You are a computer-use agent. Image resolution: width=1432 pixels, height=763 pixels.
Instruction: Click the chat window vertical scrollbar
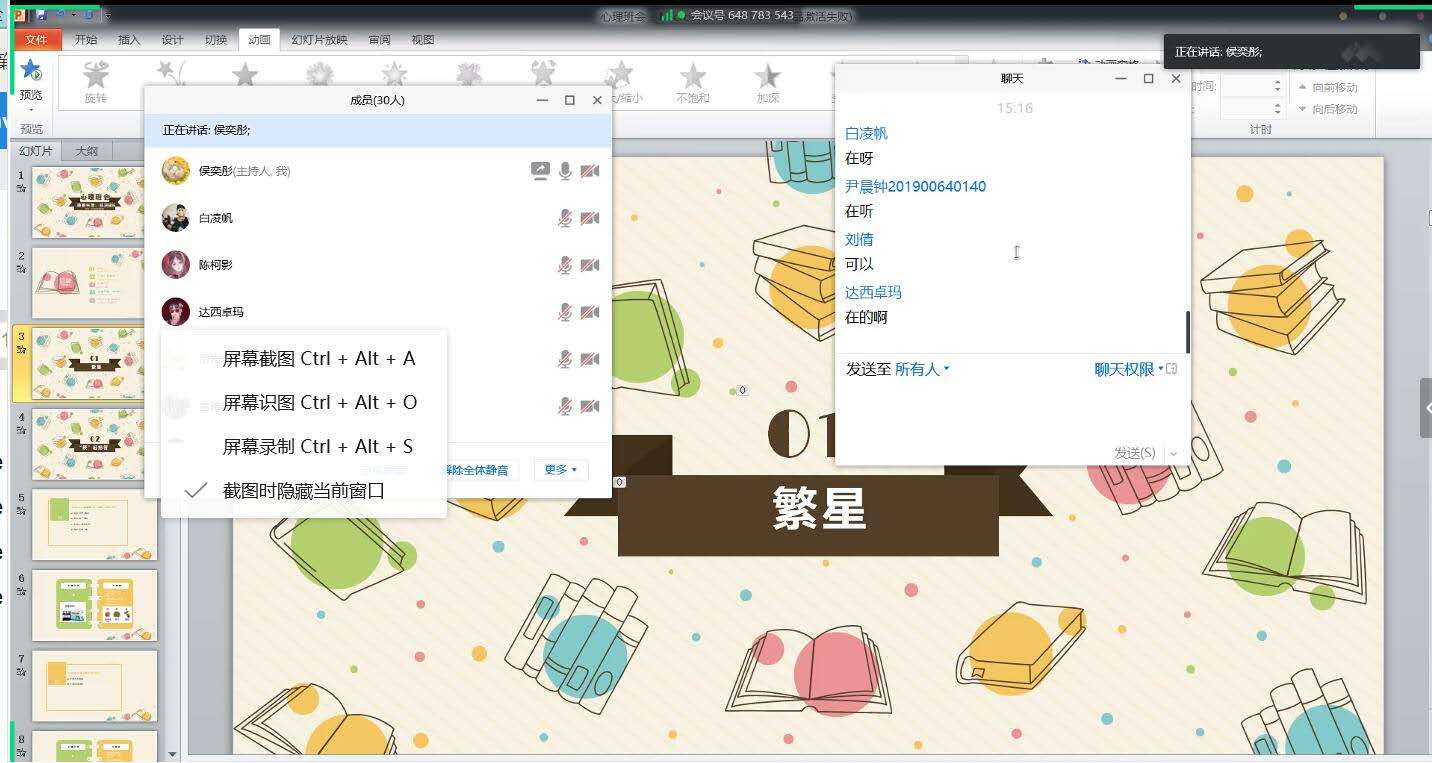tap(1187, 331)
